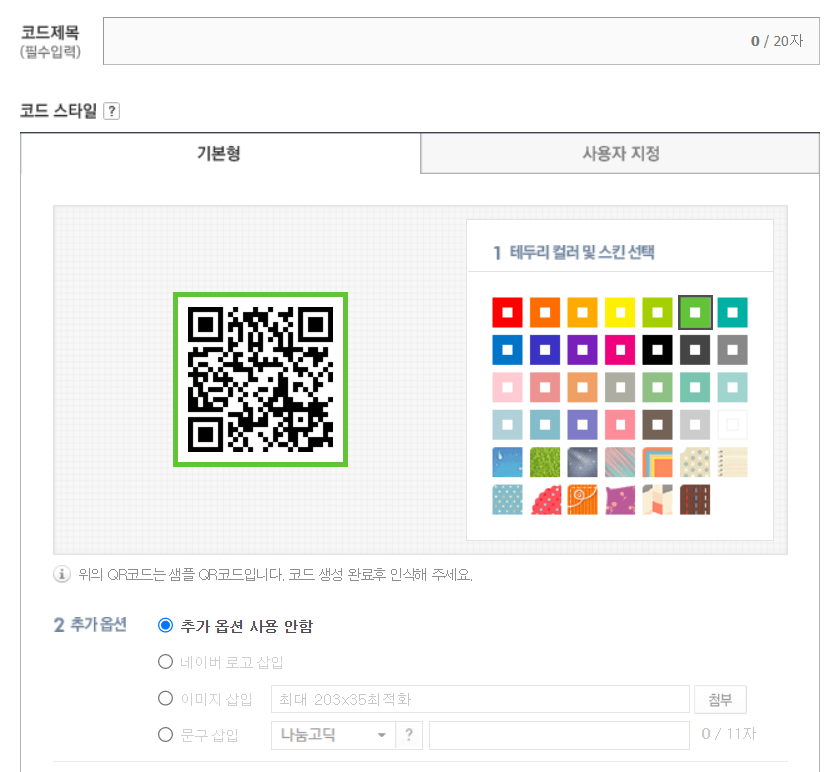Choose the amber border color swatch
Viewport: 832px width, 772px height.
pos(582,313)
